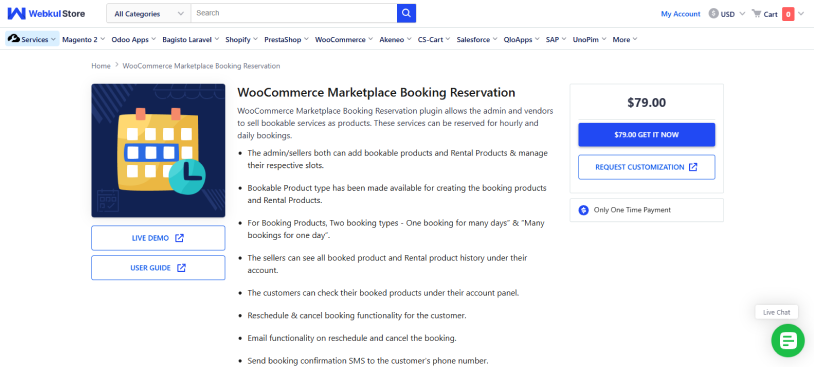This screenshot has height=367, width=814.
Task: Click the Only One Time Payment coin icon
Action: pyautogui.click(x=583, y=210)
